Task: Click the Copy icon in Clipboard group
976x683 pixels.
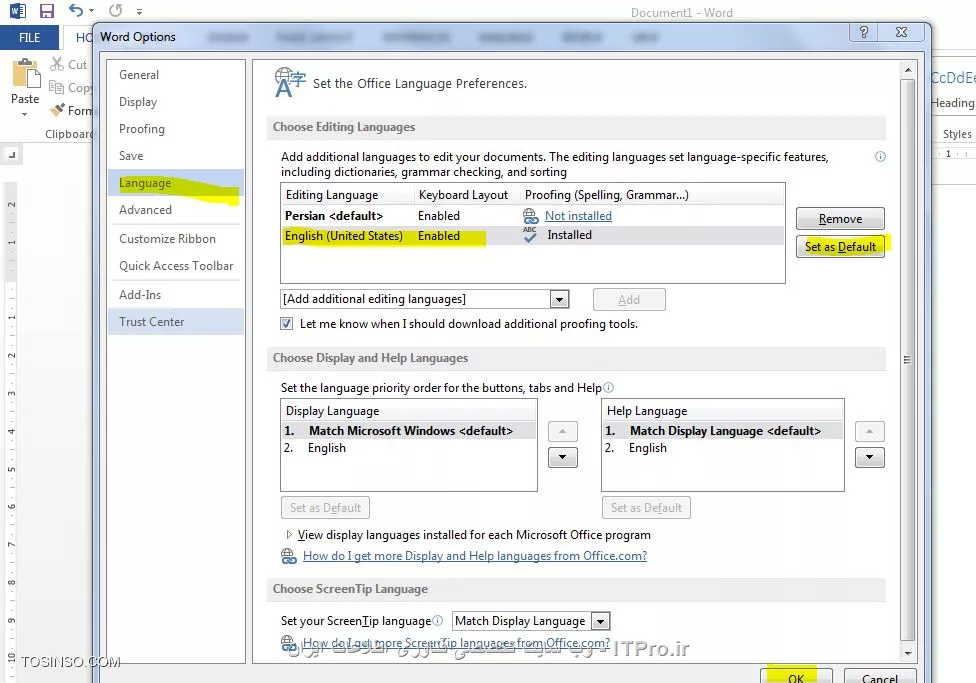Action: 56,87
